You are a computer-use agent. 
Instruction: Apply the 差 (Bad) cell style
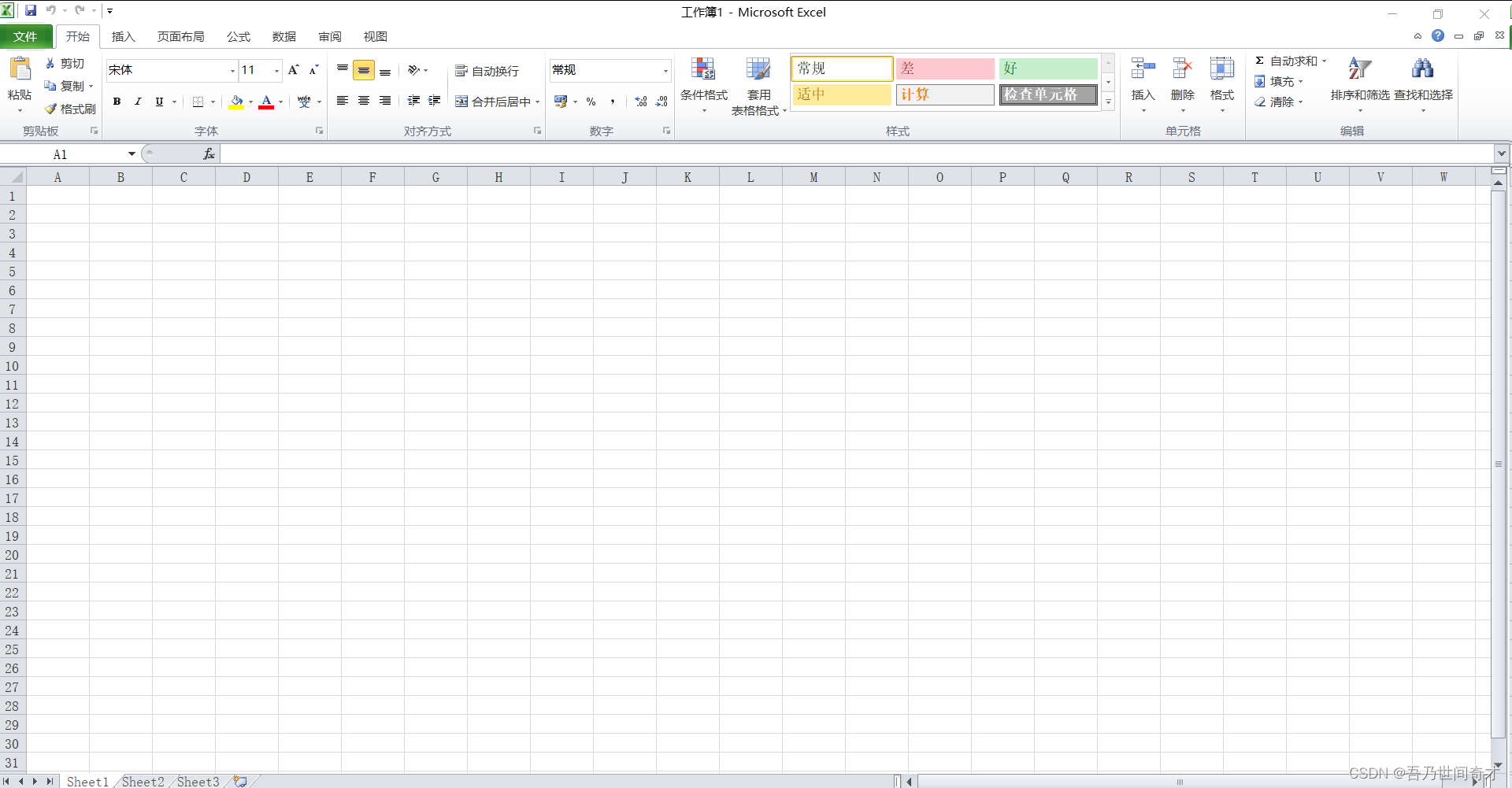point(945,68)
